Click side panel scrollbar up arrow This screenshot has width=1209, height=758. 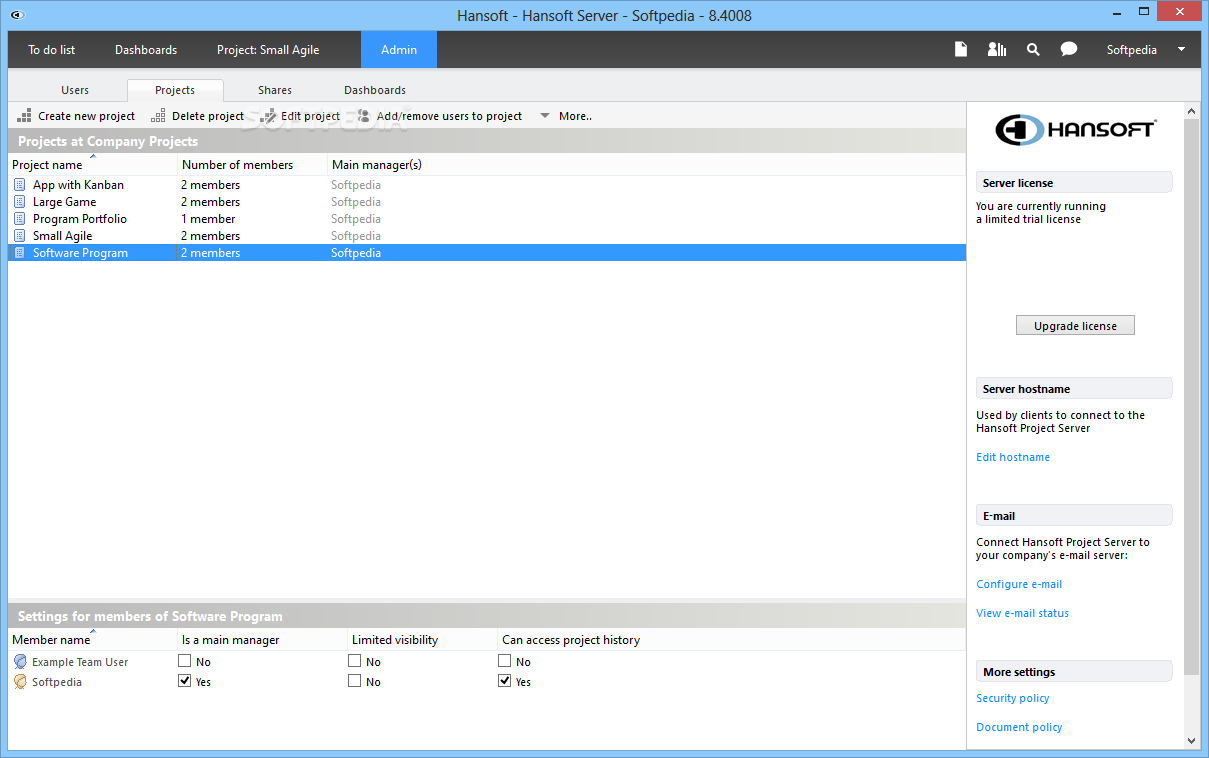point(1191,109)
